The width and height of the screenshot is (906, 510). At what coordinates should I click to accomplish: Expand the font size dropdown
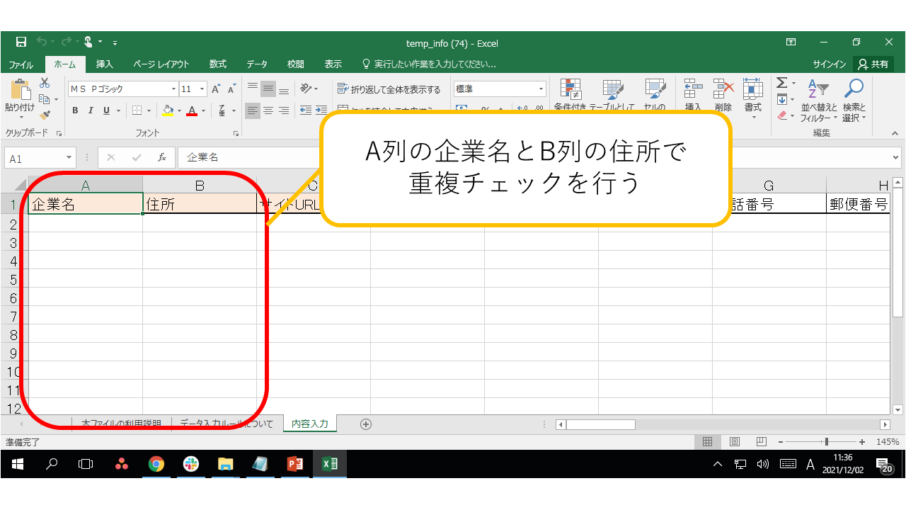pyautogui.click(x=202, y=89)
